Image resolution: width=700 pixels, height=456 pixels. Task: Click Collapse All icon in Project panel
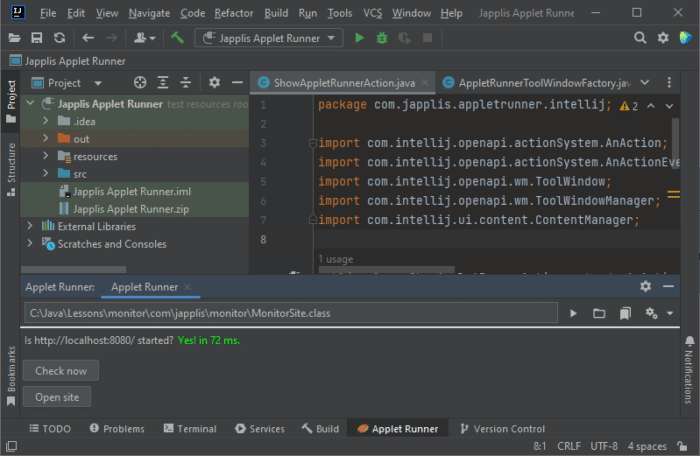(185, 83)
